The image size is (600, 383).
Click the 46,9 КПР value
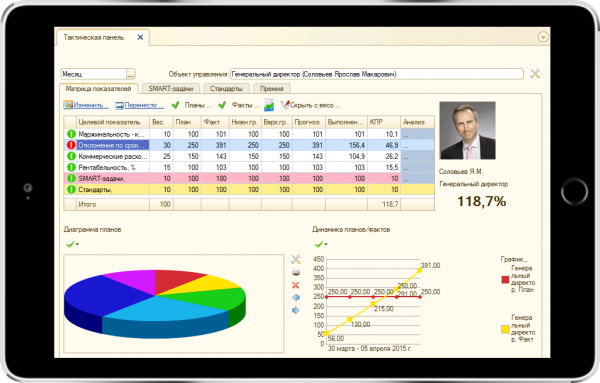(392, 145)
